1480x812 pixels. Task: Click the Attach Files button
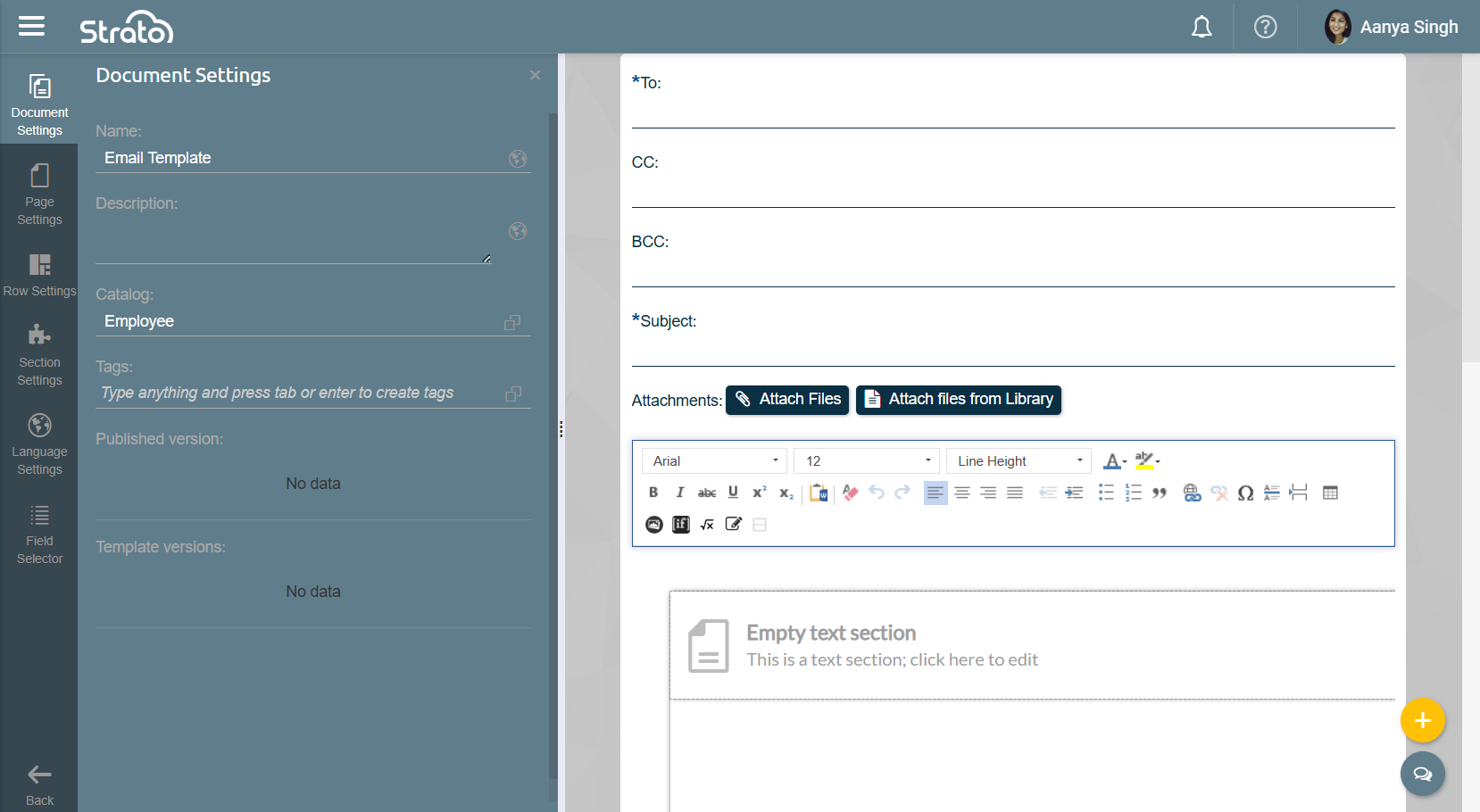(787, 400)
